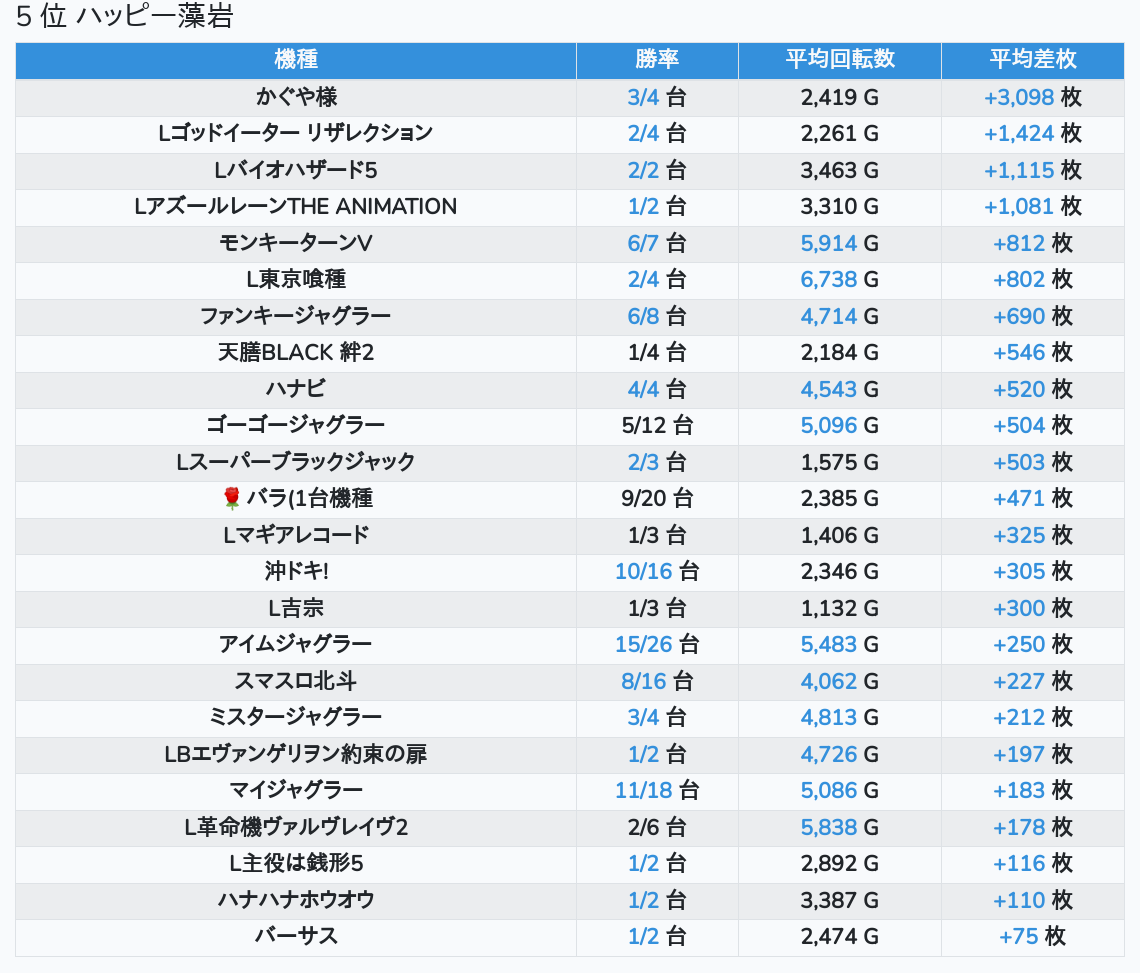Select the 5 位 ハッピー藻岩 heading
The image size is (1140, 973).
click(124, 17)
